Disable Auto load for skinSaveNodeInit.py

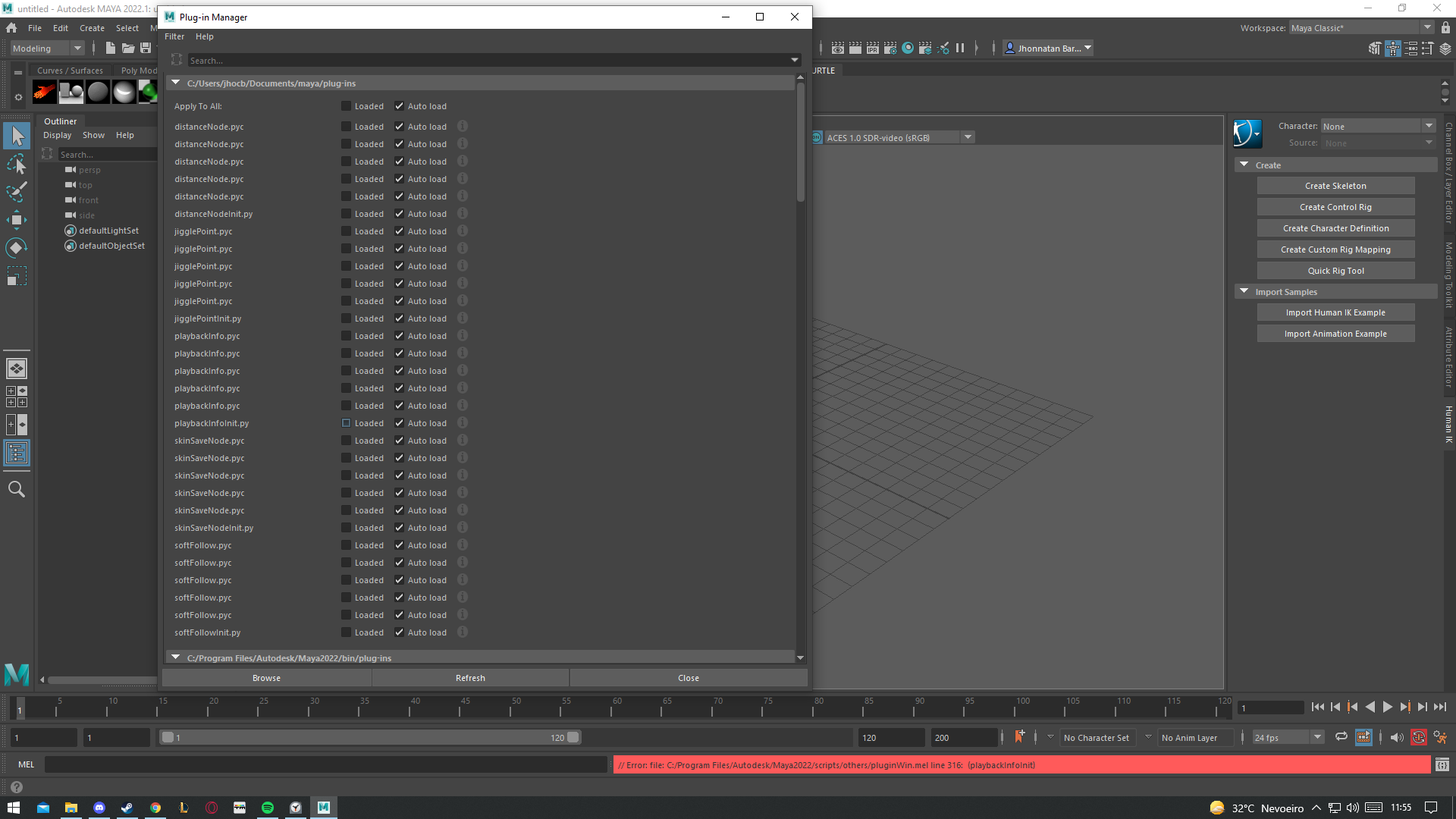[399, 528]
